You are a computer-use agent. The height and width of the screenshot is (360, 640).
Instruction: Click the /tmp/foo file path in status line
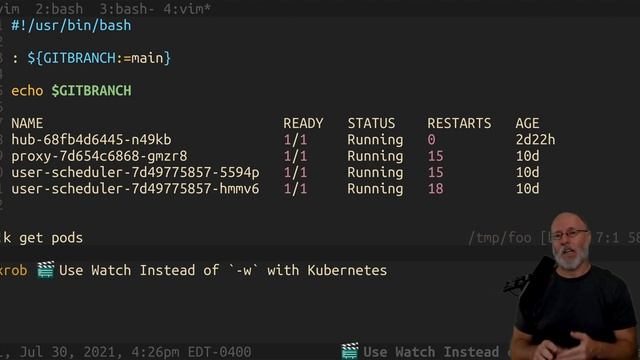pos(500,238)
